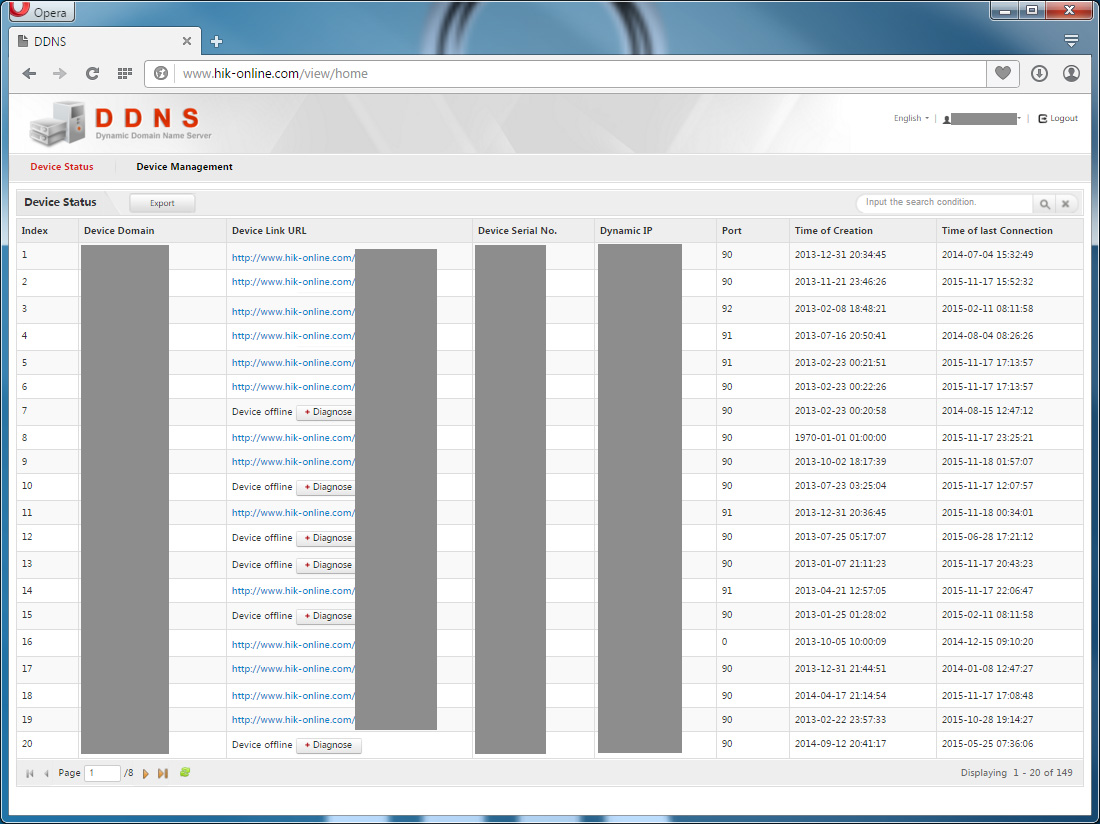Sort by the Port column header
The image size is (1100, 824).
(753, 231)
